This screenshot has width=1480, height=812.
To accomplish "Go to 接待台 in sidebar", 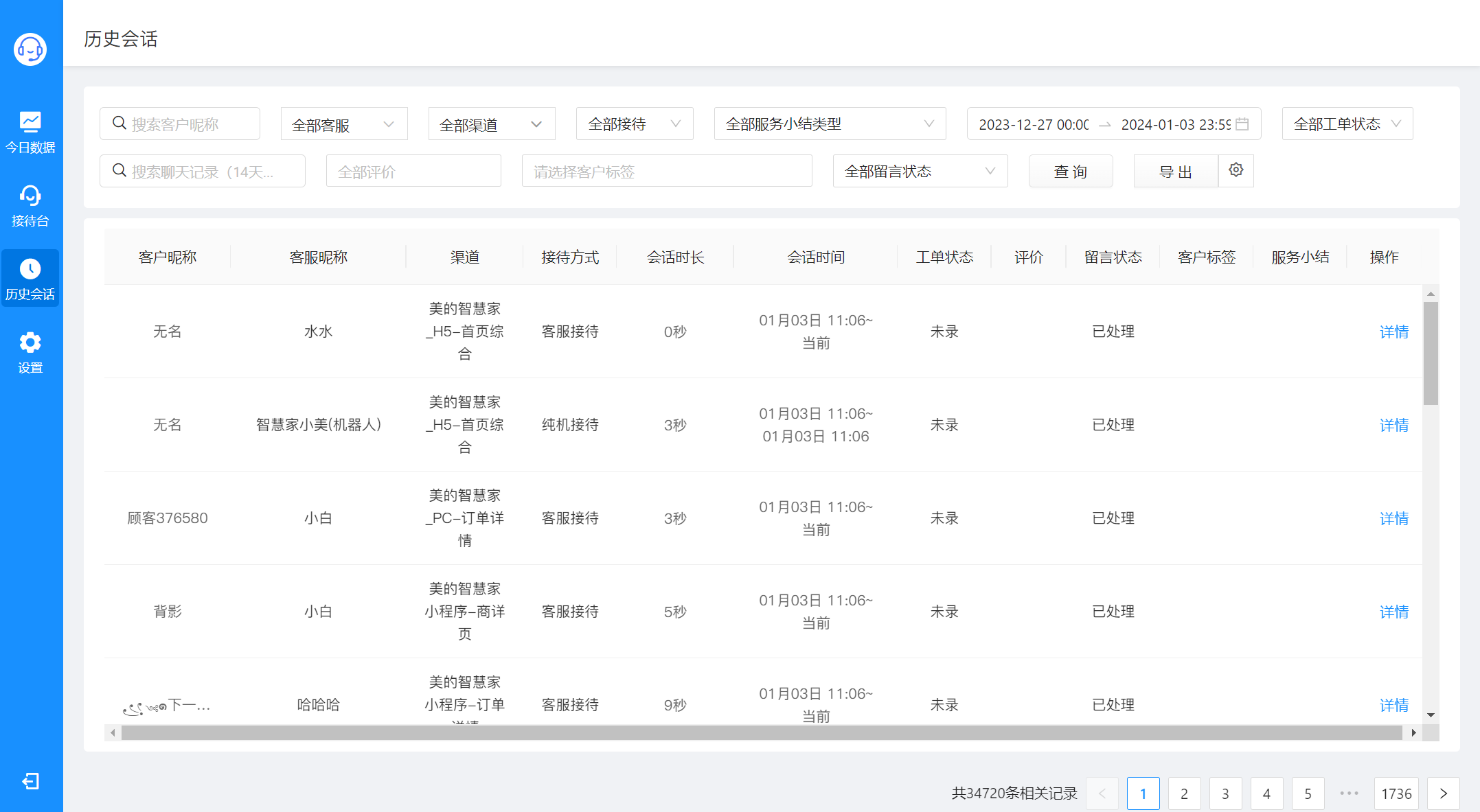I will 30,206.
